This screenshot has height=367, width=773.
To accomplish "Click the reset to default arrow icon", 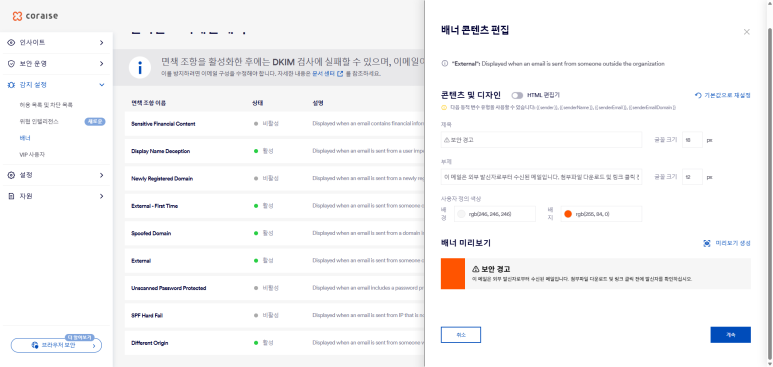I will (698, 95).
